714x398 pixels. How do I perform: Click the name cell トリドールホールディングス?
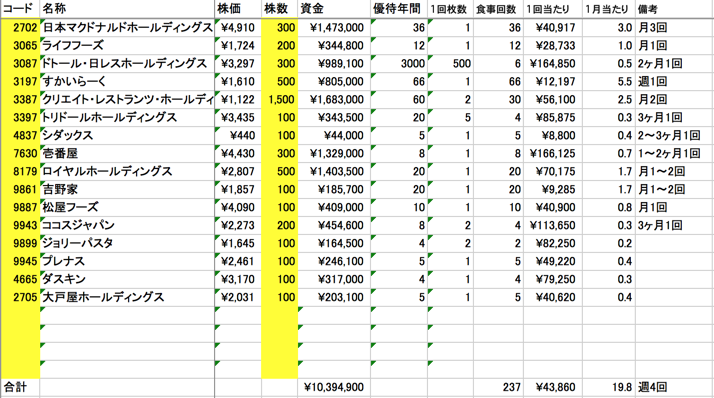point(127,117)
